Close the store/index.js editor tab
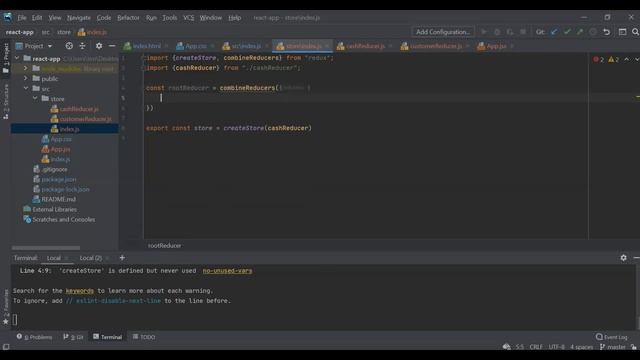The width and height of the screenshot is (640, 360). pos(327,46)
